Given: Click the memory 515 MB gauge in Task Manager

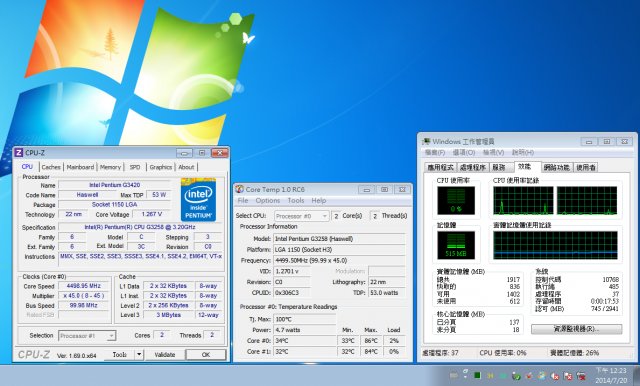Looking at the screenshot, I should 456,245.
